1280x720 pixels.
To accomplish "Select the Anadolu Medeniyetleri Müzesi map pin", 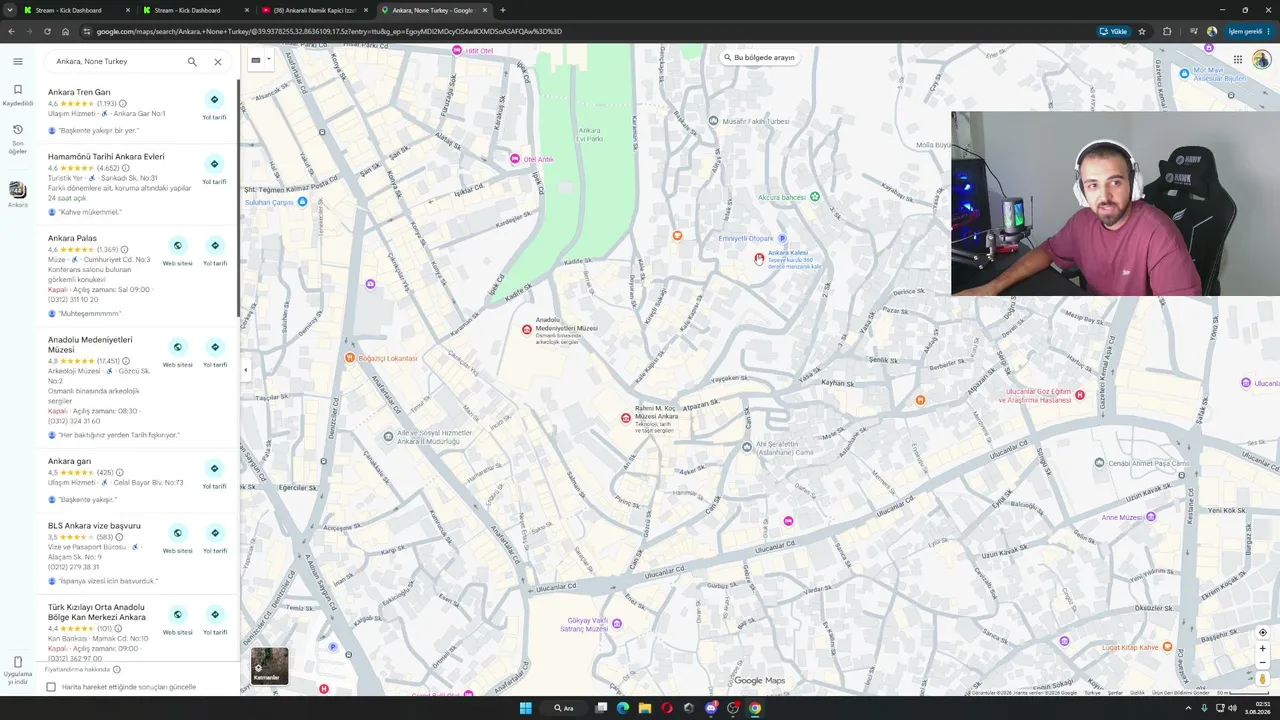I will [527, 329].
